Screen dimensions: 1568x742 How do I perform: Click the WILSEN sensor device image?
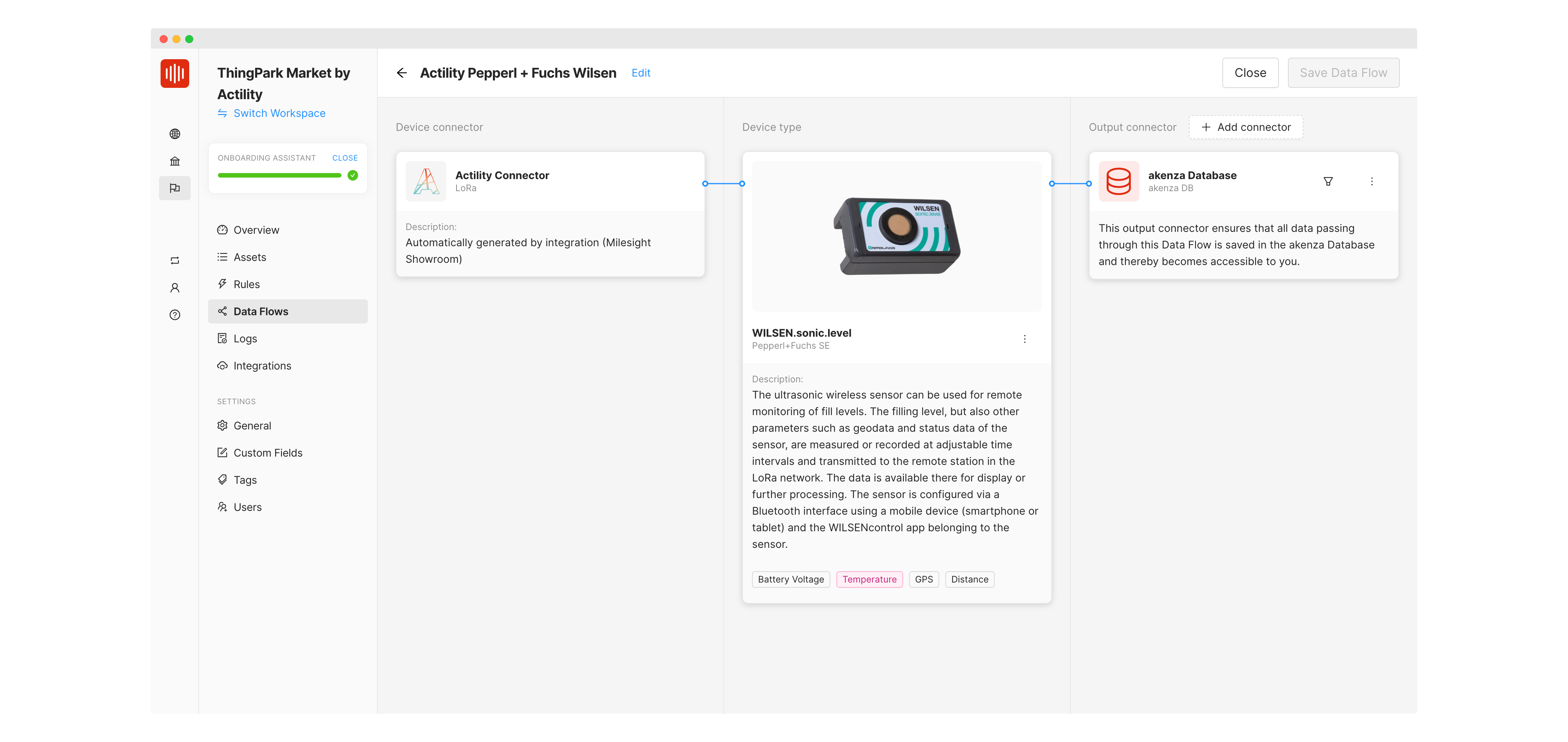(x=897, y=236)
